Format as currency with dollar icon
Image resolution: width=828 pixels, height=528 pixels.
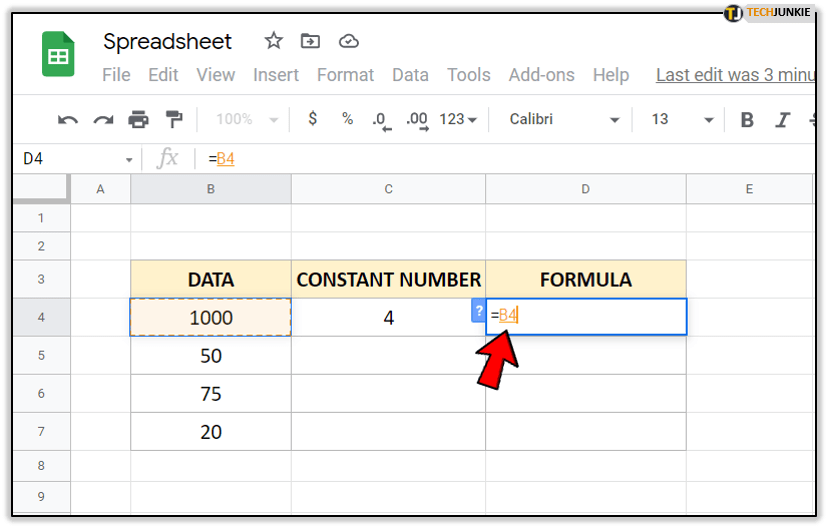click(x=313, y=119)
